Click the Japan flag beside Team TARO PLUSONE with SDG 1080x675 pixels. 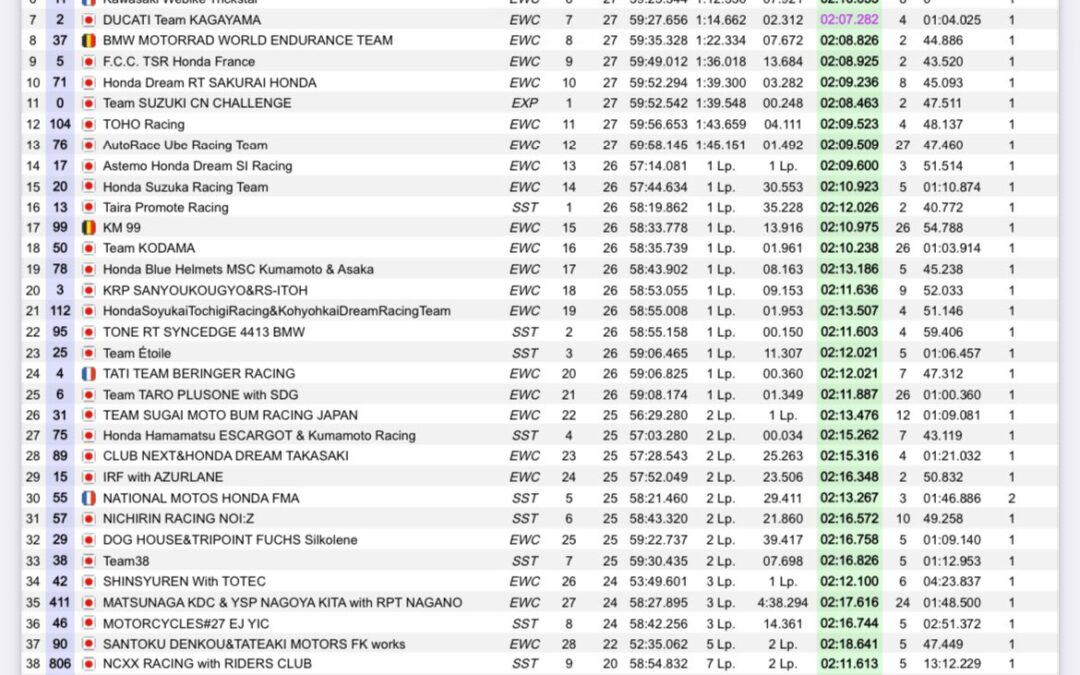[x=88, y=395]
